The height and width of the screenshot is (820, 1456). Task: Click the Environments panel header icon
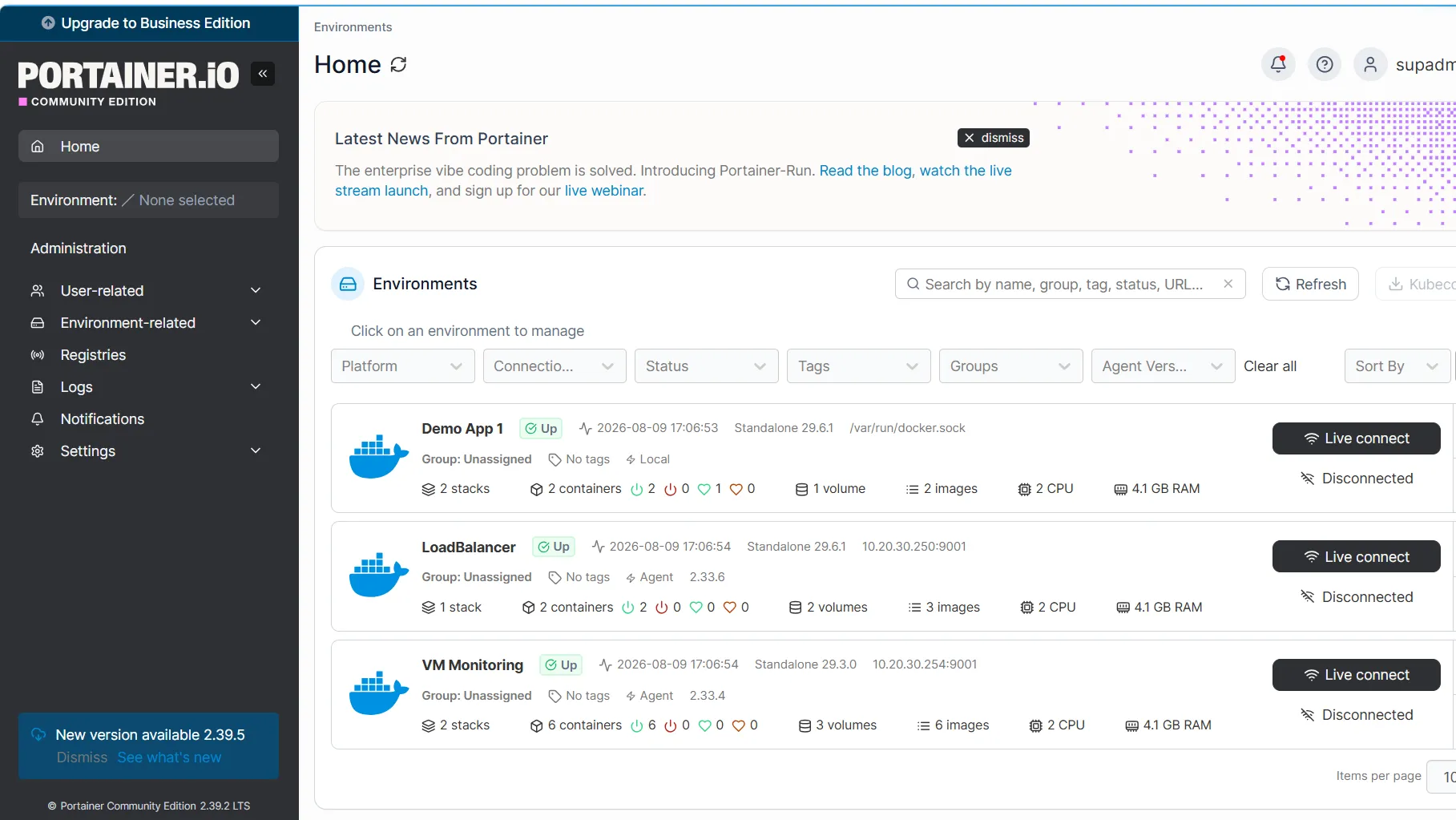tap(348, 284)
